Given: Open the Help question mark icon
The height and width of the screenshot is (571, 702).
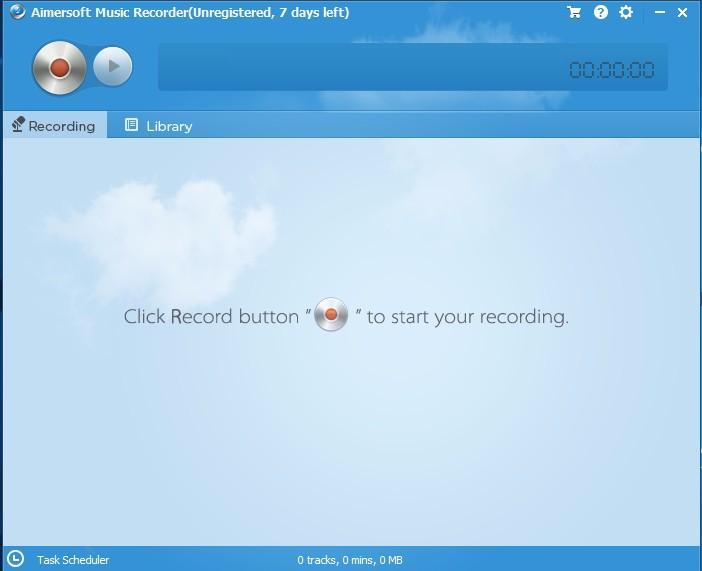Looking at the screenshot, I should [600, 12].
